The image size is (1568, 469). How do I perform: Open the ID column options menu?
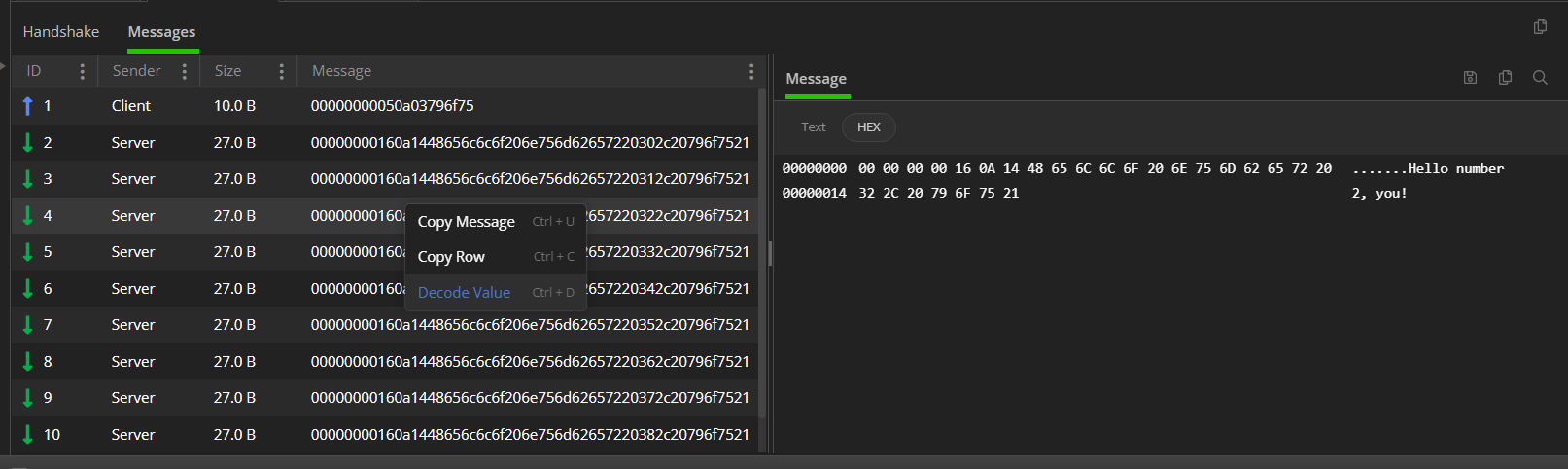82,71
